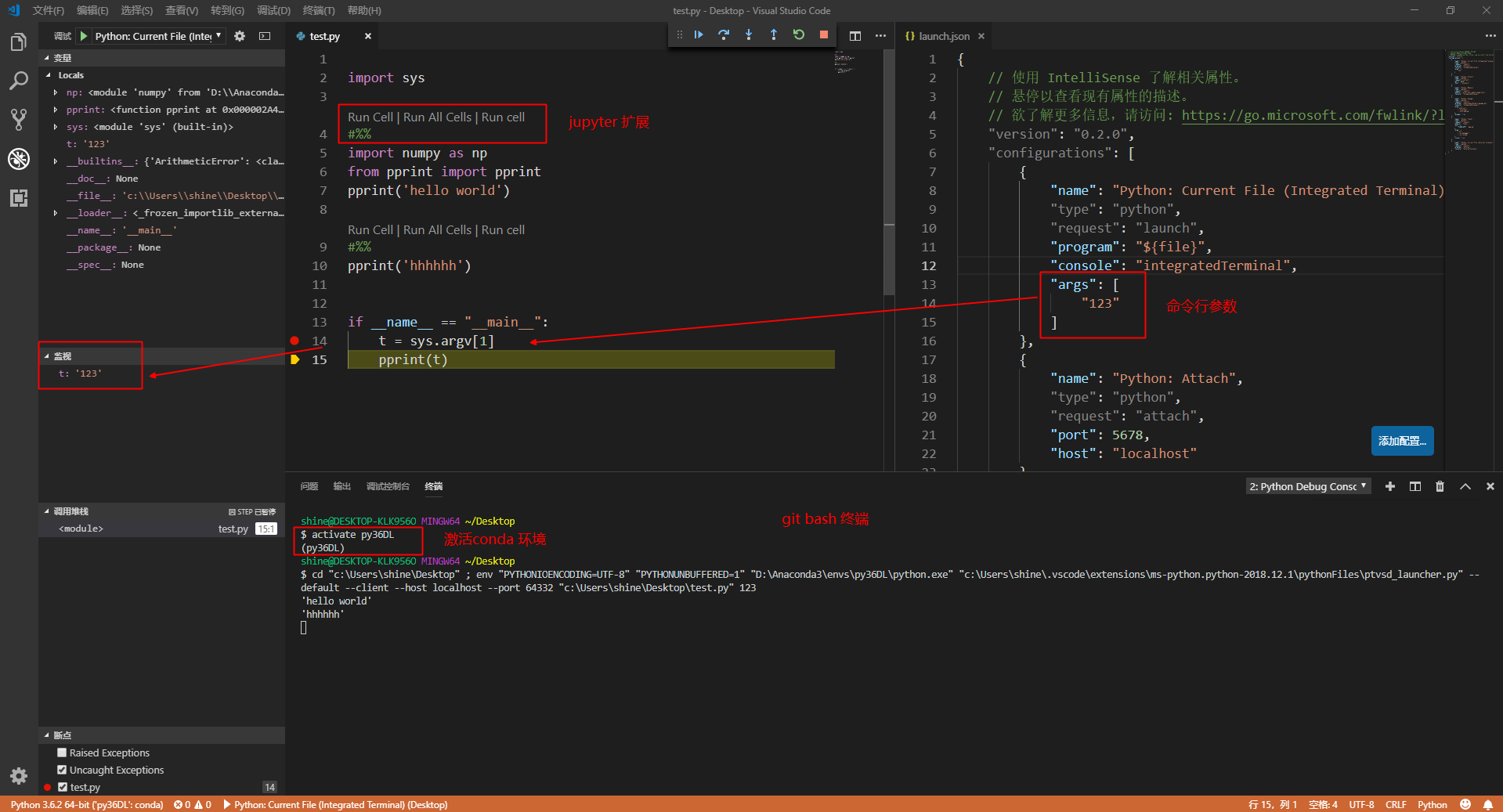1503x812 pixels.
Task: Disable the Uncaught Exceptions breakpoint
Action: pyautogui.click(x=62, y=770)
